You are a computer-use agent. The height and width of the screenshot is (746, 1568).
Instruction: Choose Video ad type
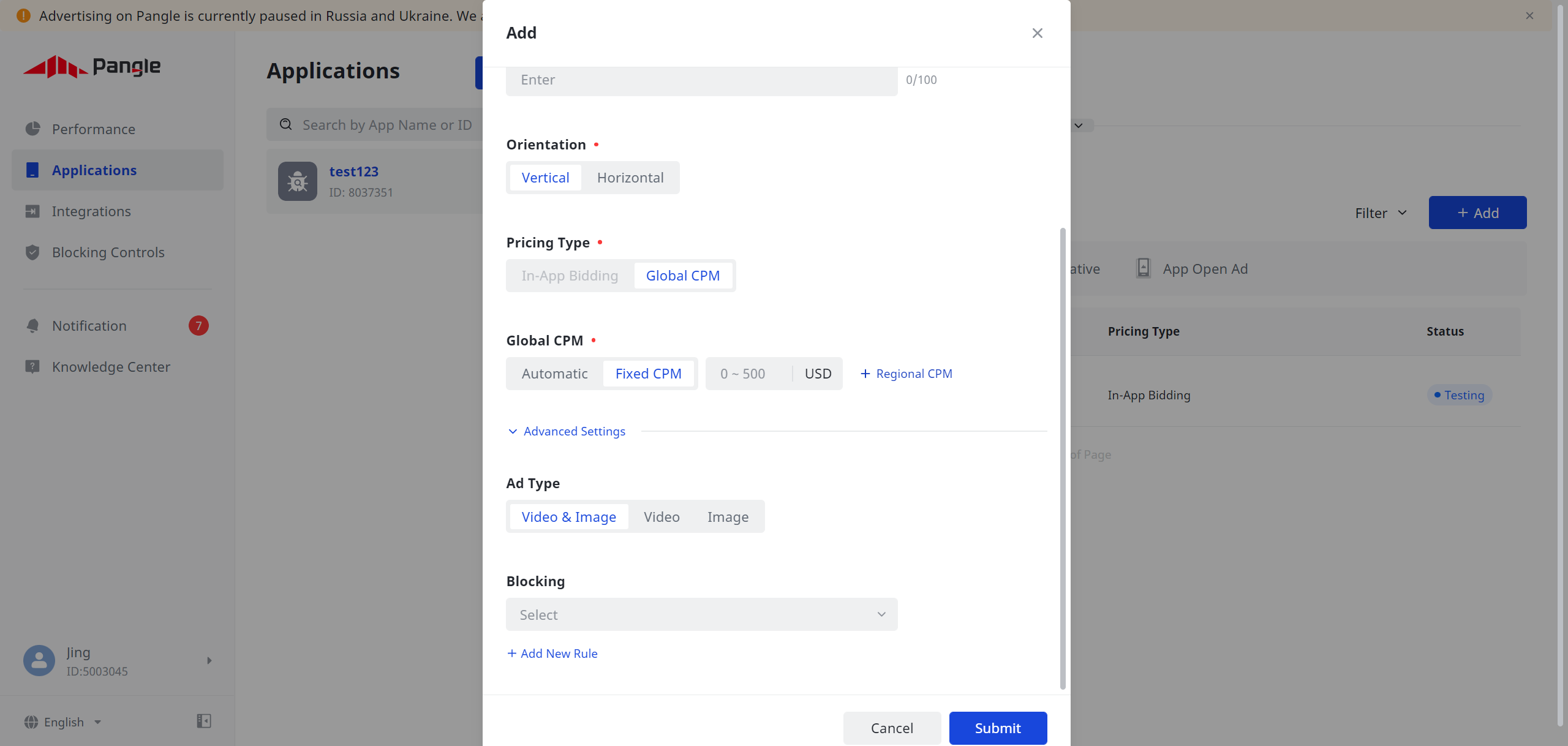pos(661,517)
